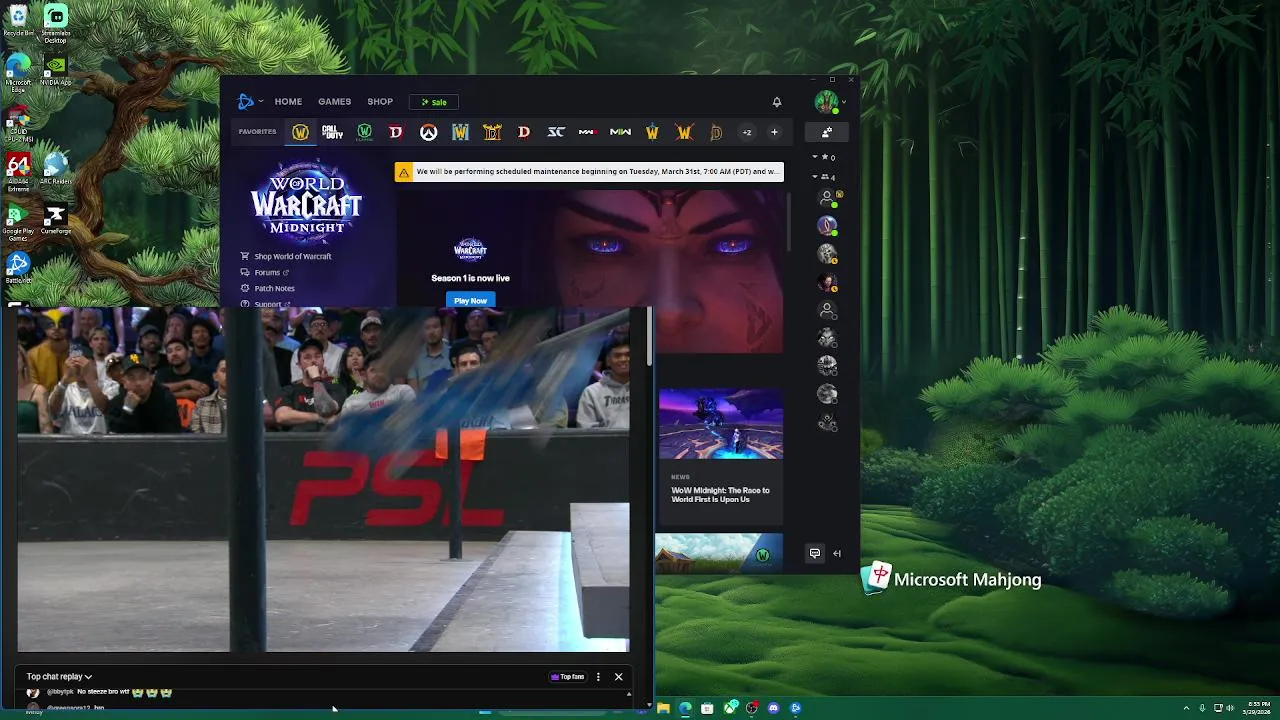Open the Diablo IV red D icon
This screenshot has height=720, width=1280.
[396, 132]
